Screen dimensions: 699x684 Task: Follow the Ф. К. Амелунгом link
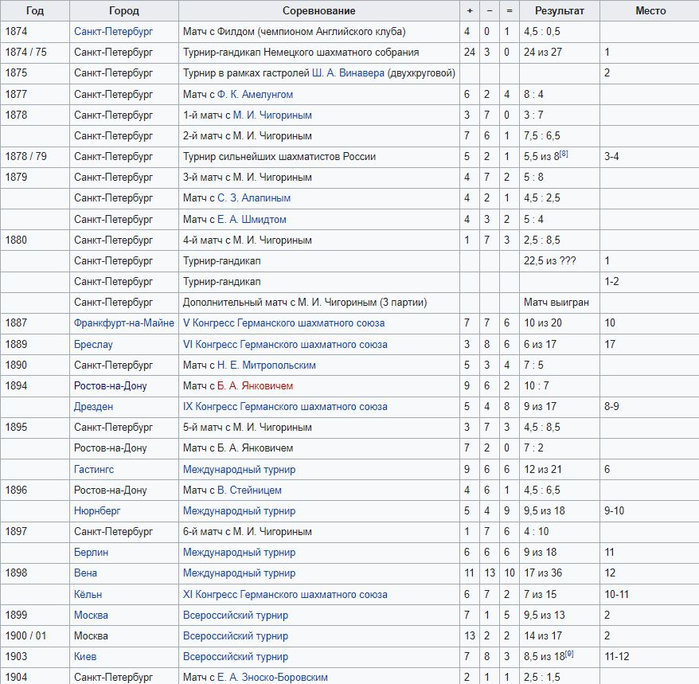tap(255, 95)
